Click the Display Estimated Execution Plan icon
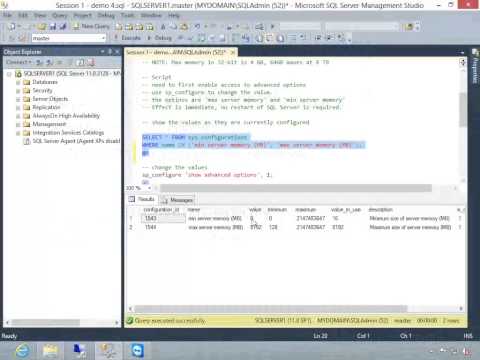Viewport: 480px width, 360px height. tap(201, 38)
